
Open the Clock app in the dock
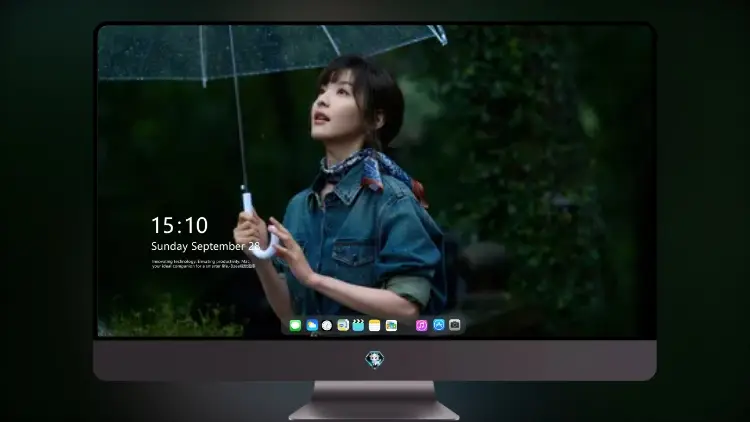click(327, 326)
